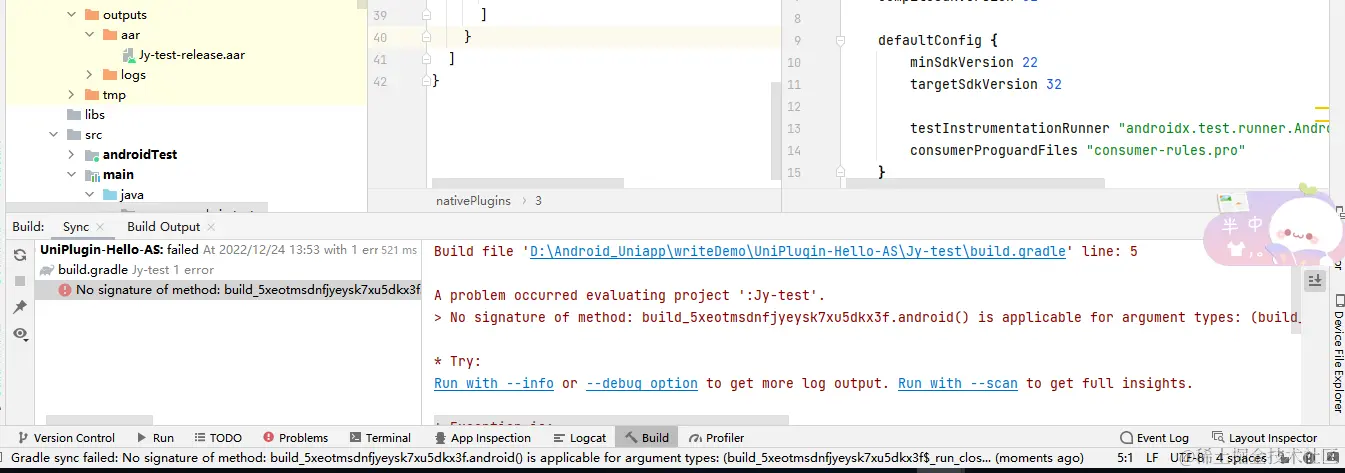The width and height of the screenshot is (1345, 473).
Task: Expand the logs folder
Action: tap(89, 75)
